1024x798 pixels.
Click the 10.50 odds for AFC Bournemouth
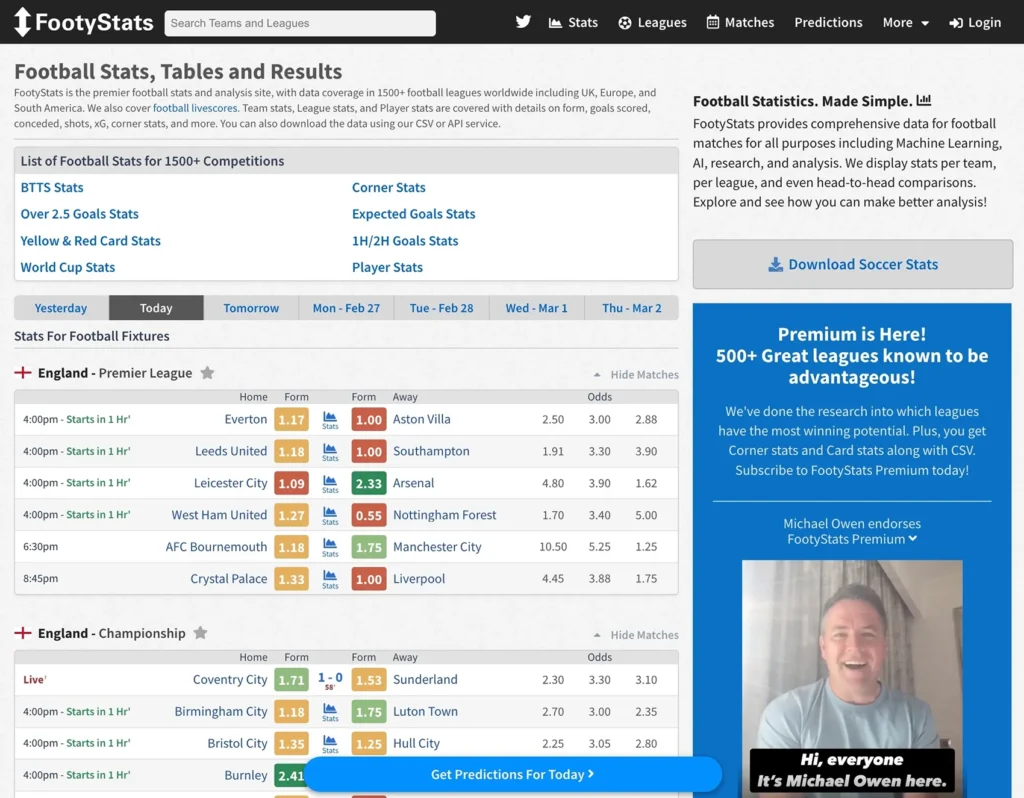pos(552,547)
